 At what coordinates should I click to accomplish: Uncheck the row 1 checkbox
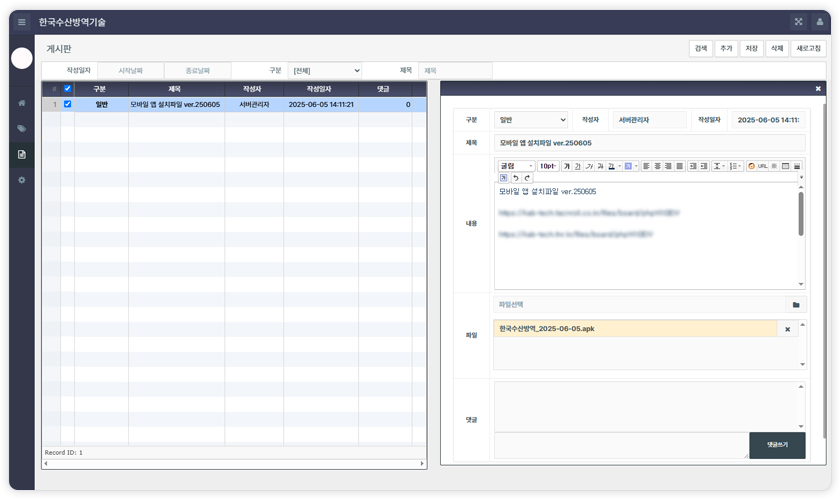68,104
